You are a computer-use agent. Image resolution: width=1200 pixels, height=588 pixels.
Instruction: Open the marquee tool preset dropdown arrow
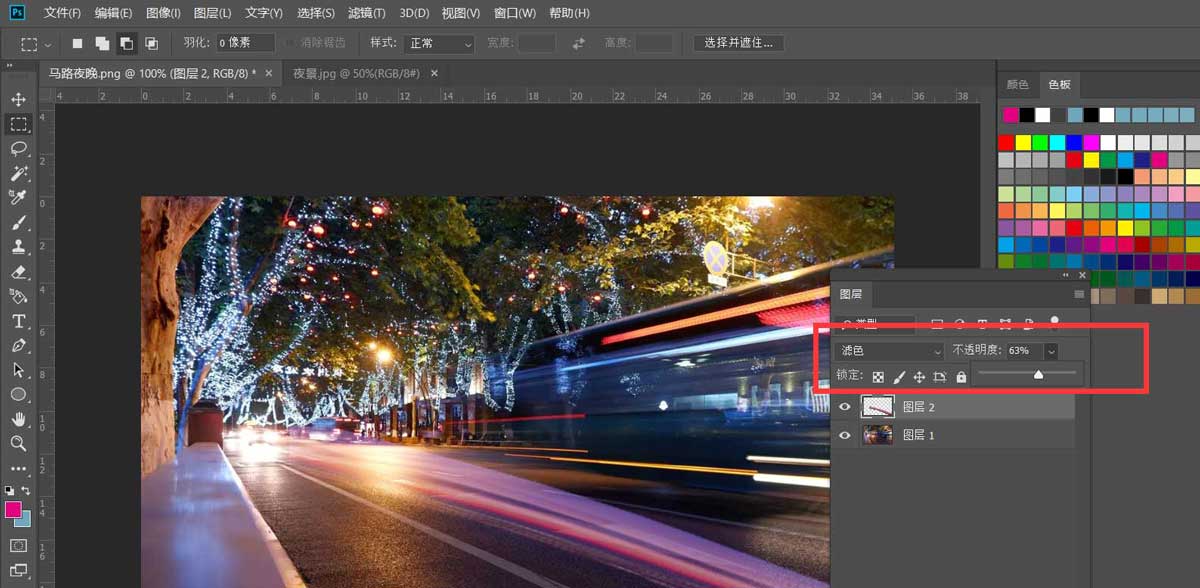47,44
